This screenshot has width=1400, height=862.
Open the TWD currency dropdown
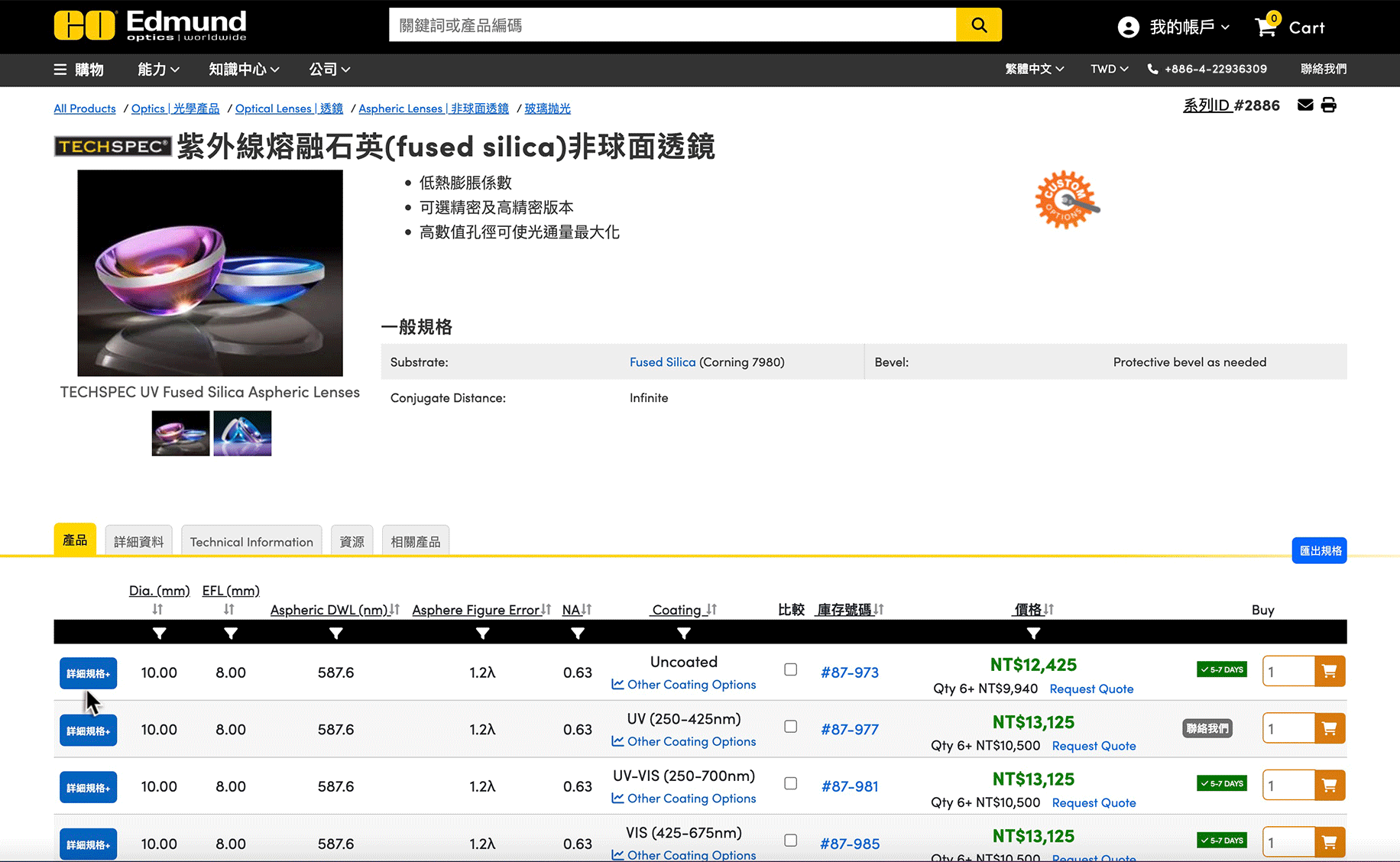click(x=1109, y=69)
